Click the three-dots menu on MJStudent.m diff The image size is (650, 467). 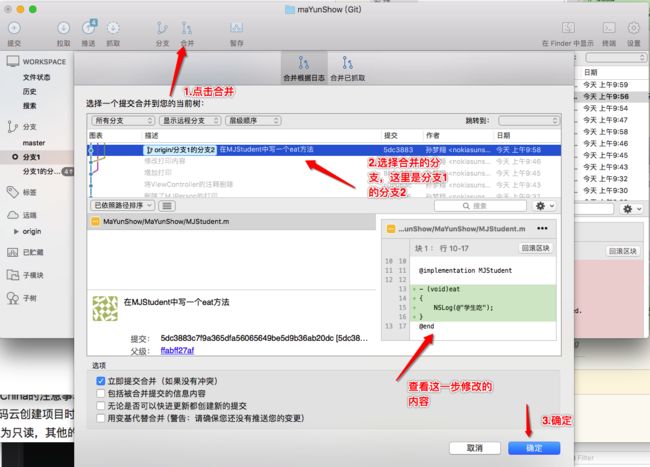[x=542, y=228]
